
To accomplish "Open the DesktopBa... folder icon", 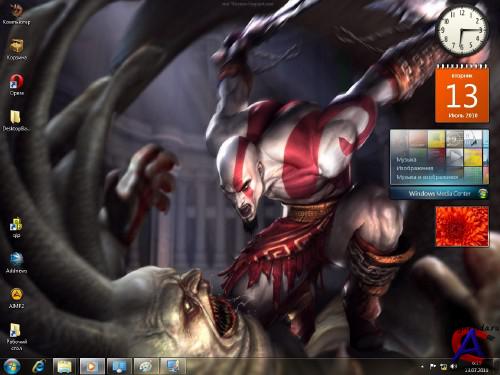I will (x=16, y=120).
